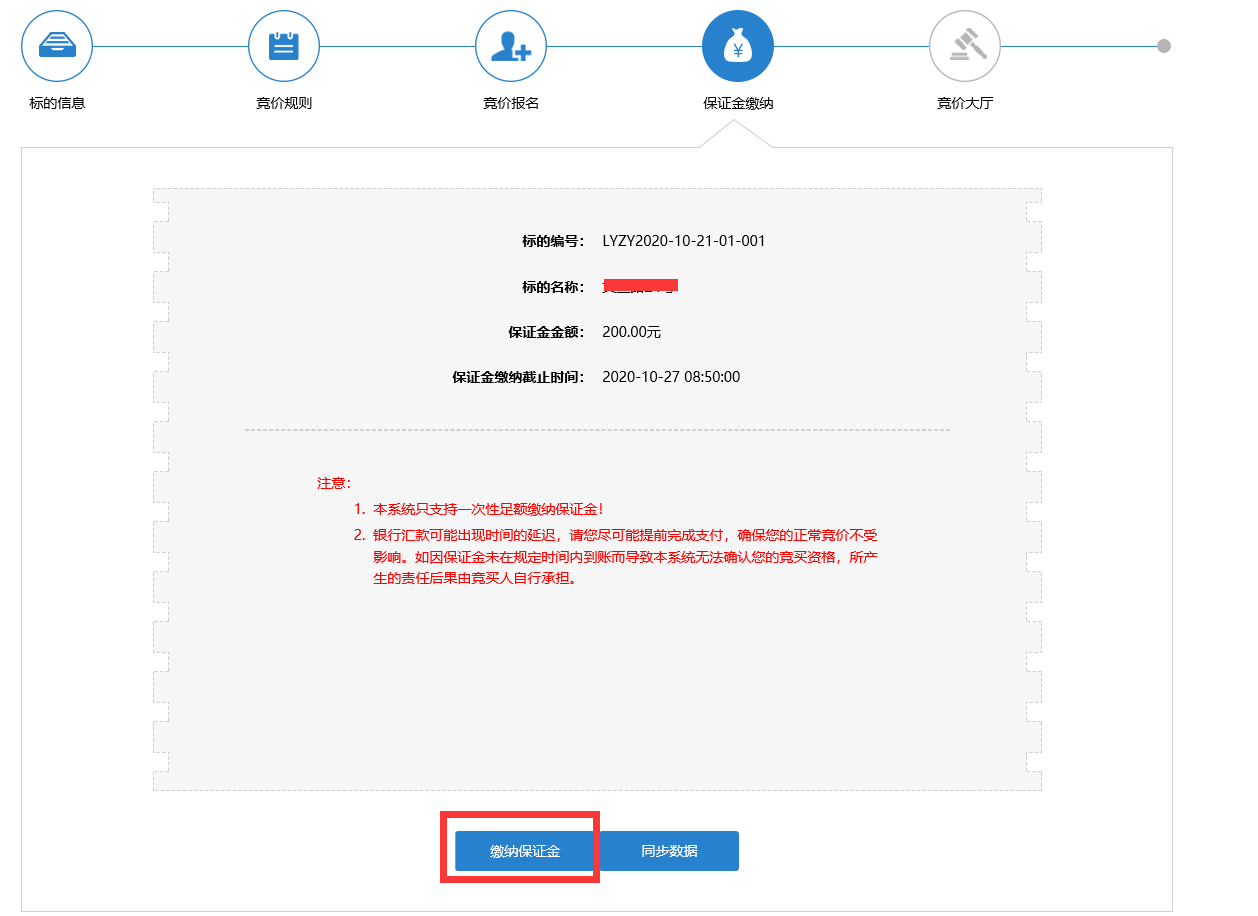Click the grey end dot of progress line
This screenshot has width=1258, height=916.
pos(1164,46)
